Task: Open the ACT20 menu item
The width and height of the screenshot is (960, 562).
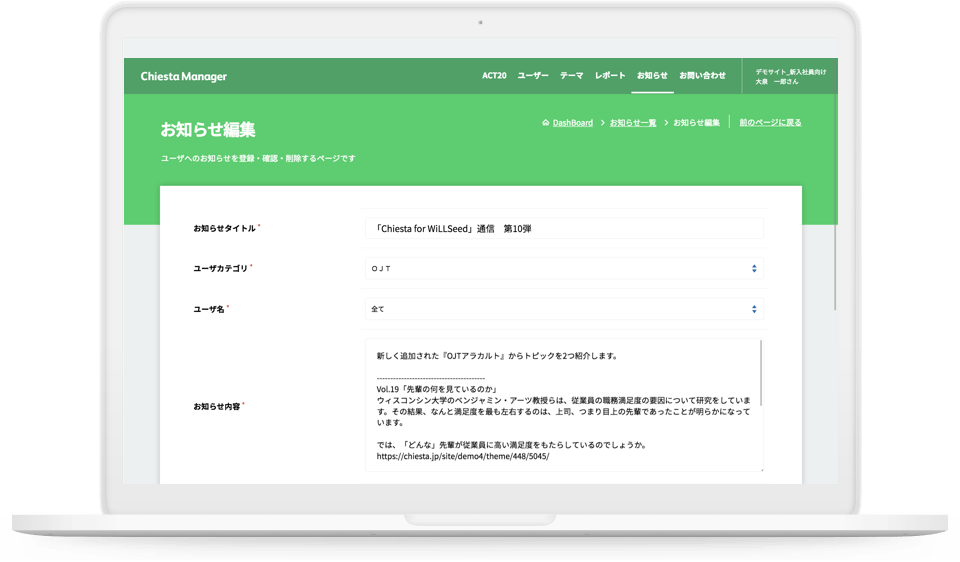Action: click(x=494, y=75)
